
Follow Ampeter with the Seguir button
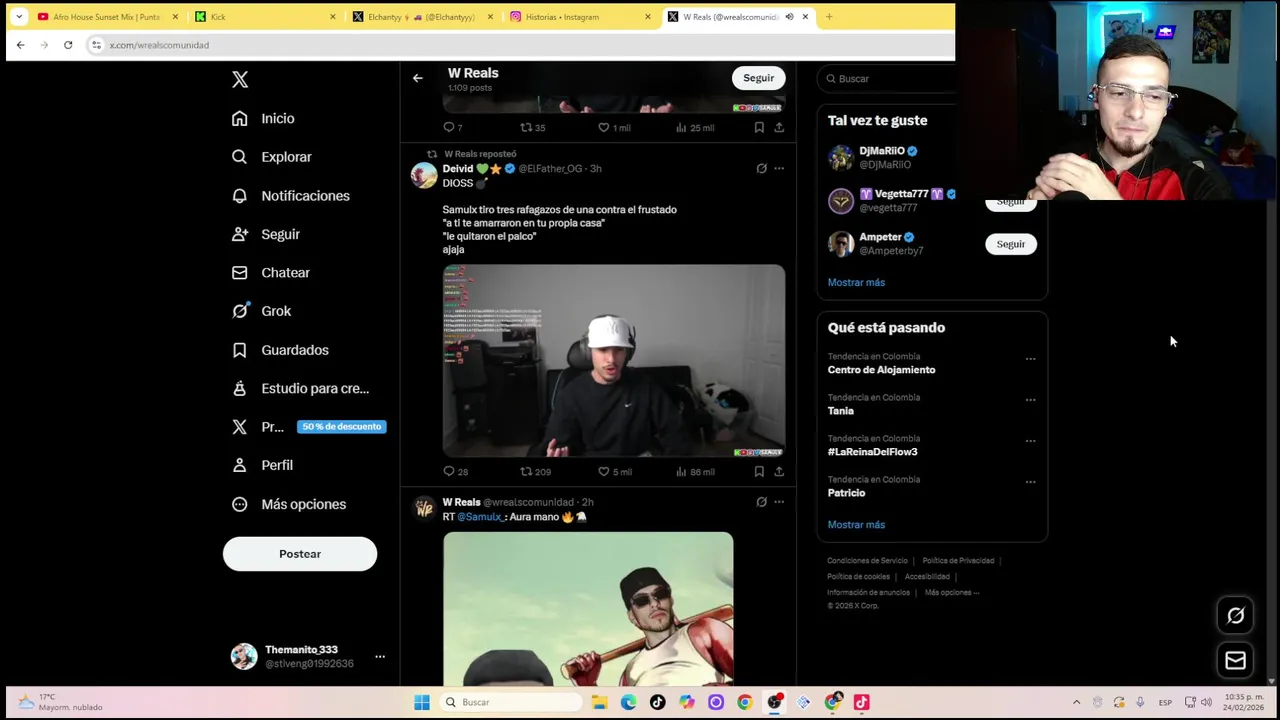[x=1011, y=244]
